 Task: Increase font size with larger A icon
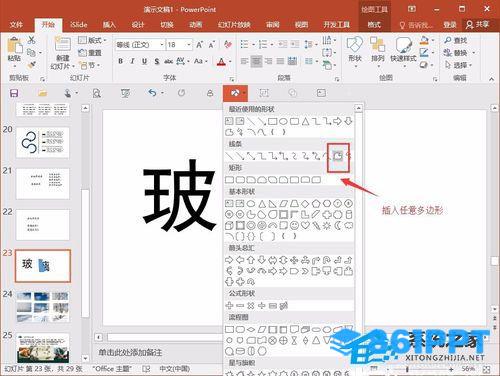[199, 45]
